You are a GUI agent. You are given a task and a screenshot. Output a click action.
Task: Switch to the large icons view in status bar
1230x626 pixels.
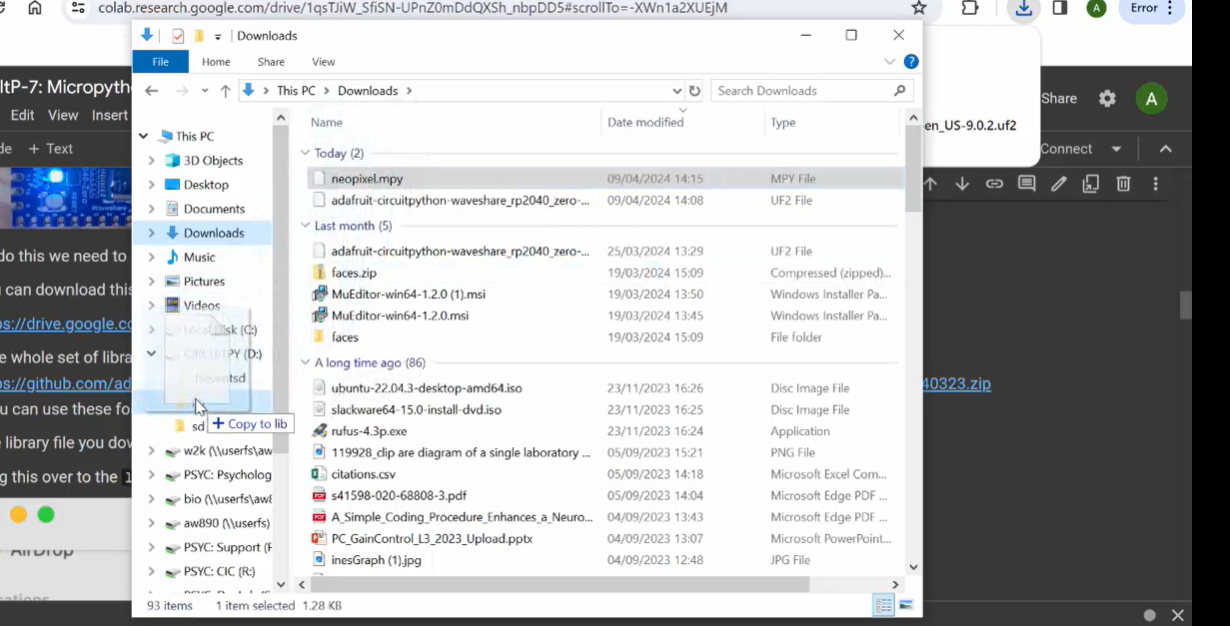click(x=905, y=605)
